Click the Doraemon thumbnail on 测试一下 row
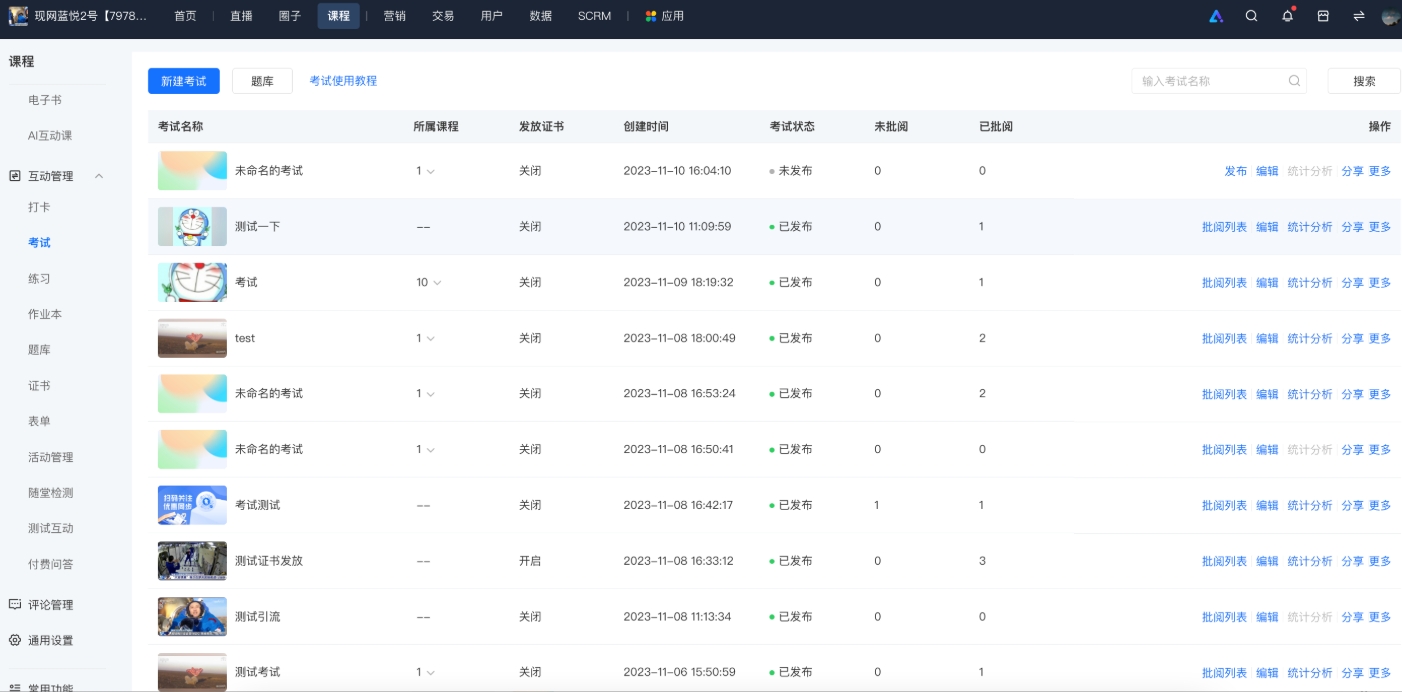This screenshot has height=692, width=1402. [191, 226]
